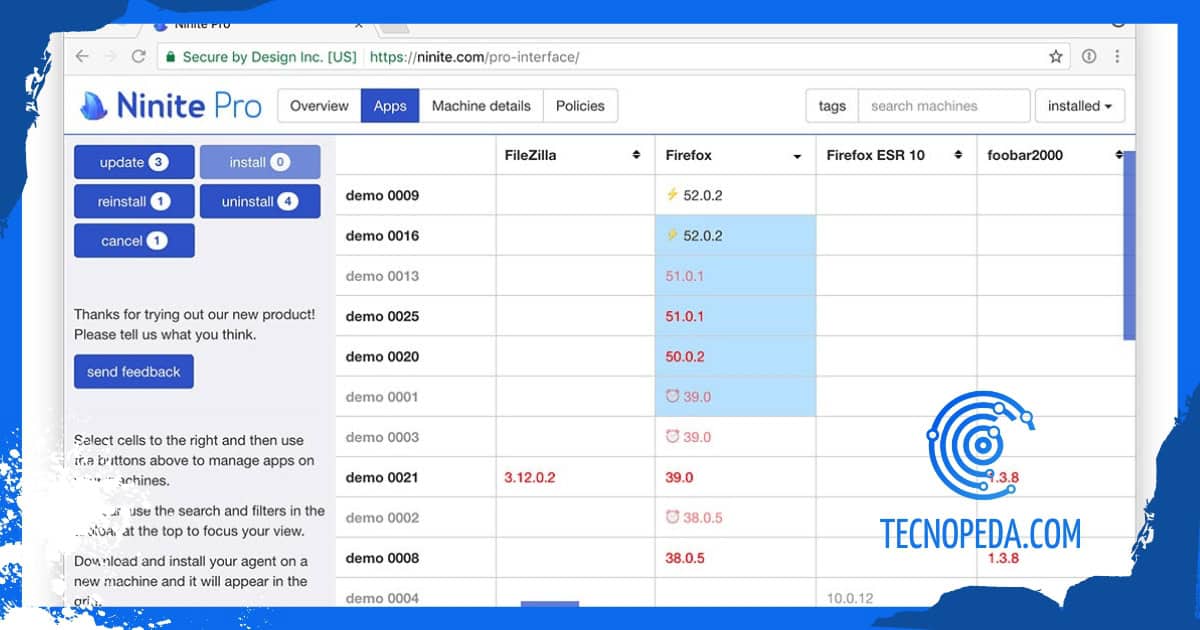This screenshot has height=630, width=1200.
Task: Open Chrome's three-dot menu
Action: (x=1117, y=57)
